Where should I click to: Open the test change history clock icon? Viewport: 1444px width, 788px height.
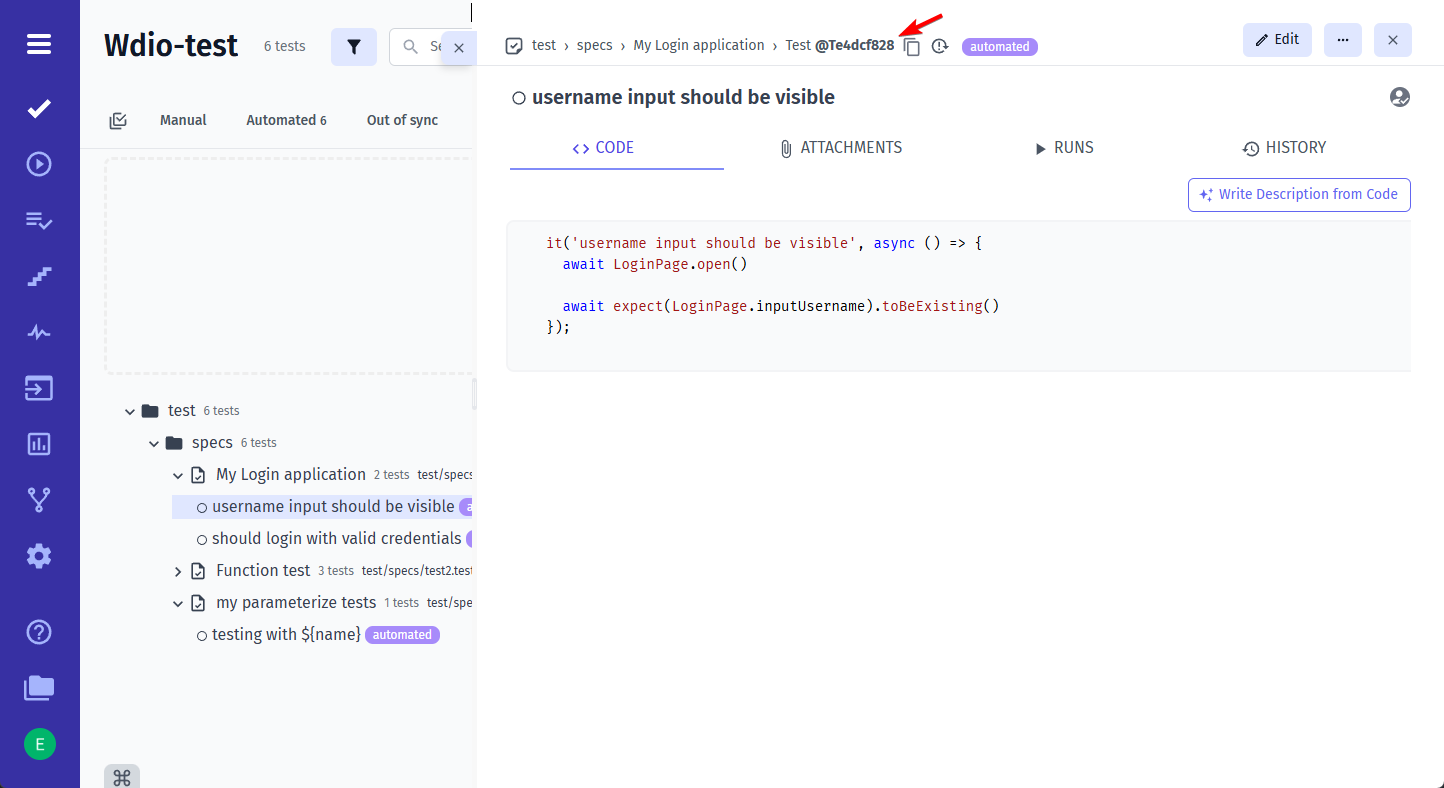click(x=939, y=46)
